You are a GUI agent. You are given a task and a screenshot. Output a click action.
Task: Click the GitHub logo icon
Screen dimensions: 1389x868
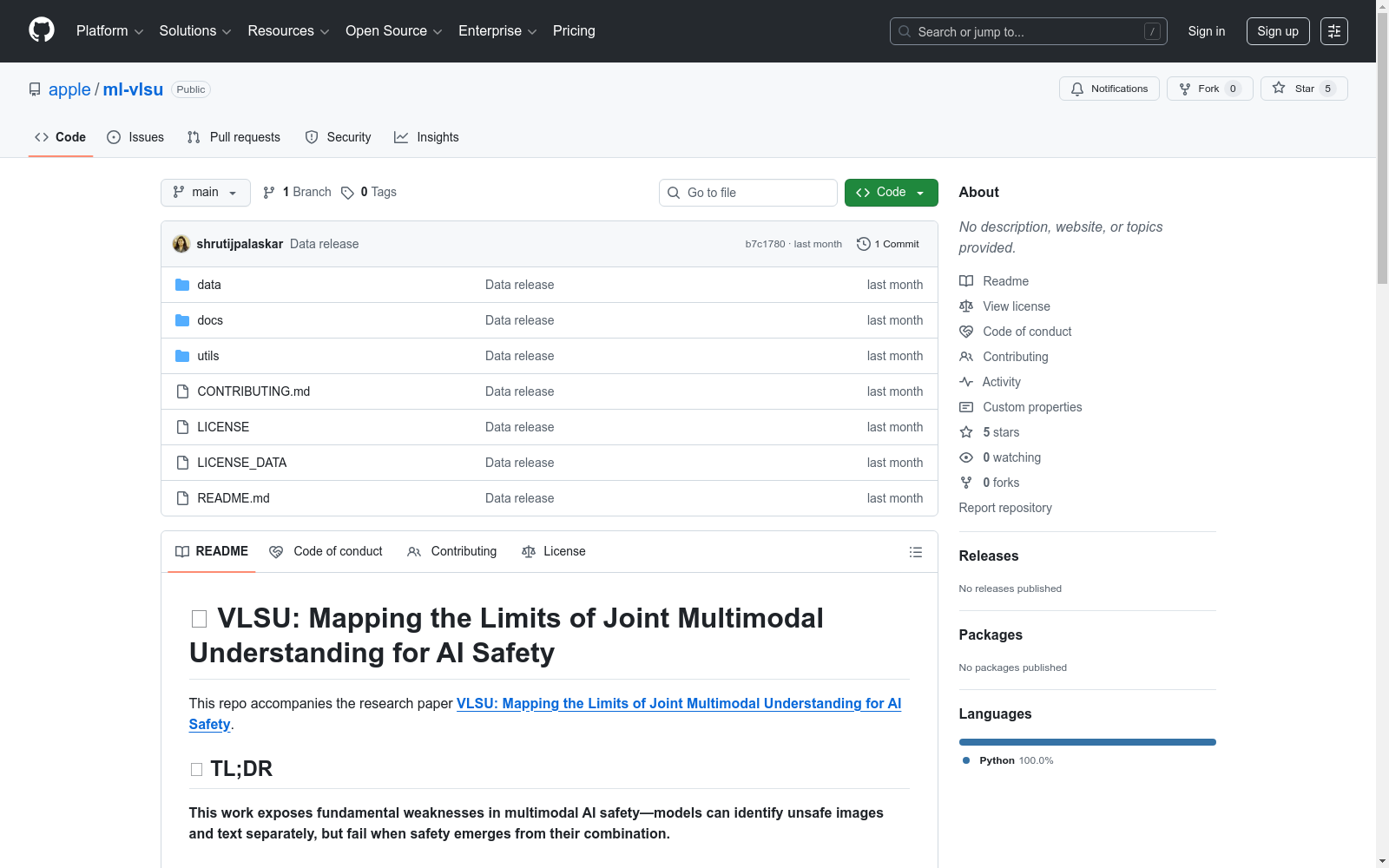(42, 30)
